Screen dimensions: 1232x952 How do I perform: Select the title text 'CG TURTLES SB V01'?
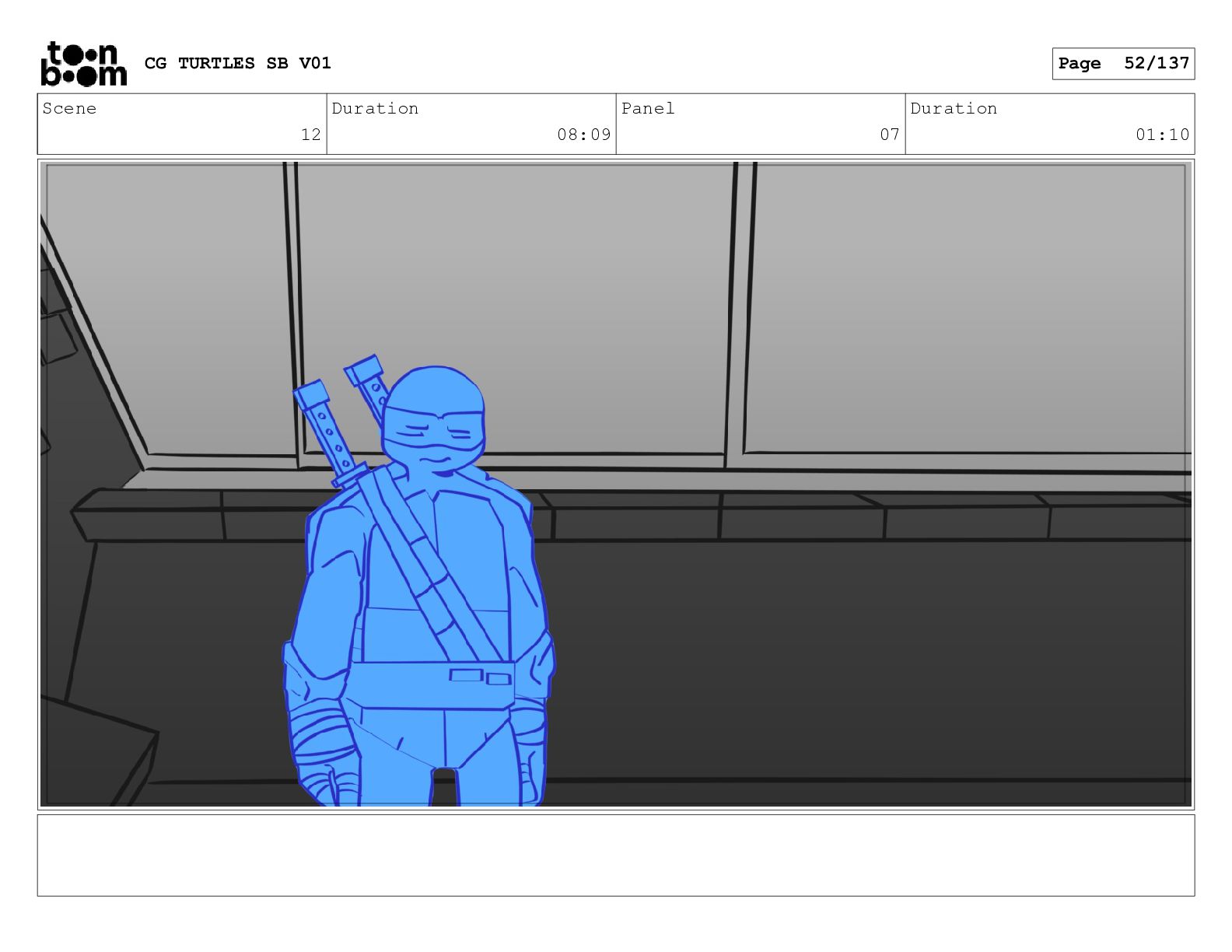coord(238,63)
